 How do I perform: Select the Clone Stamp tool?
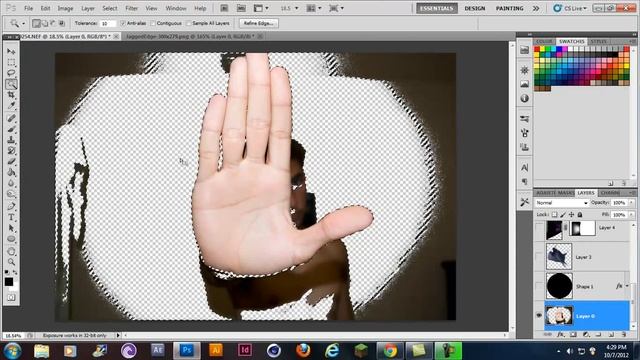11,140
